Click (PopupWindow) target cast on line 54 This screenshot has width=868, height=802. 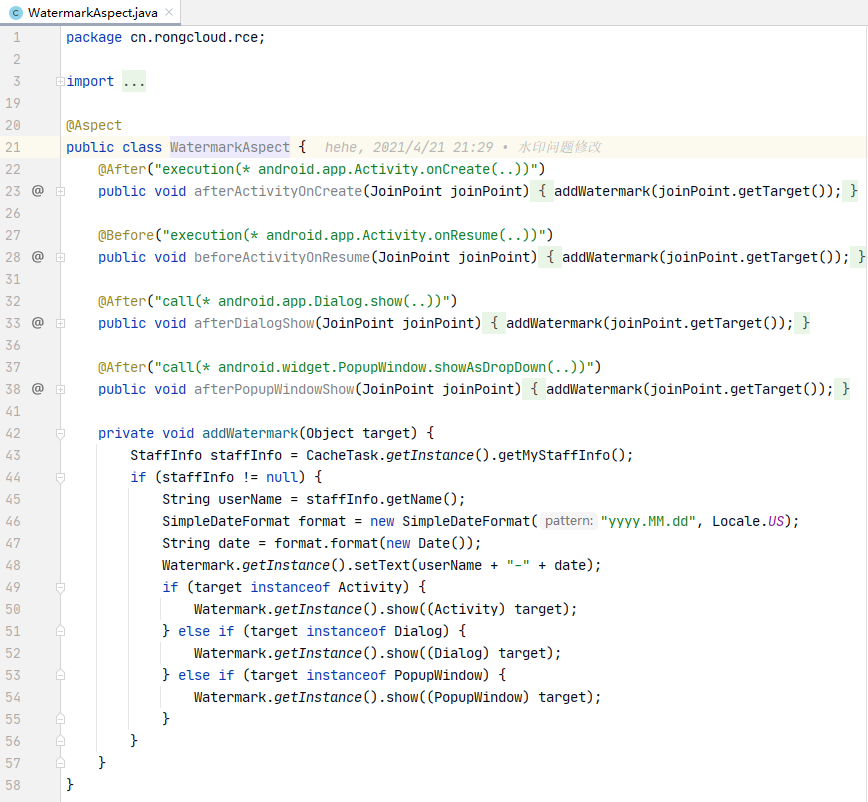509,697
